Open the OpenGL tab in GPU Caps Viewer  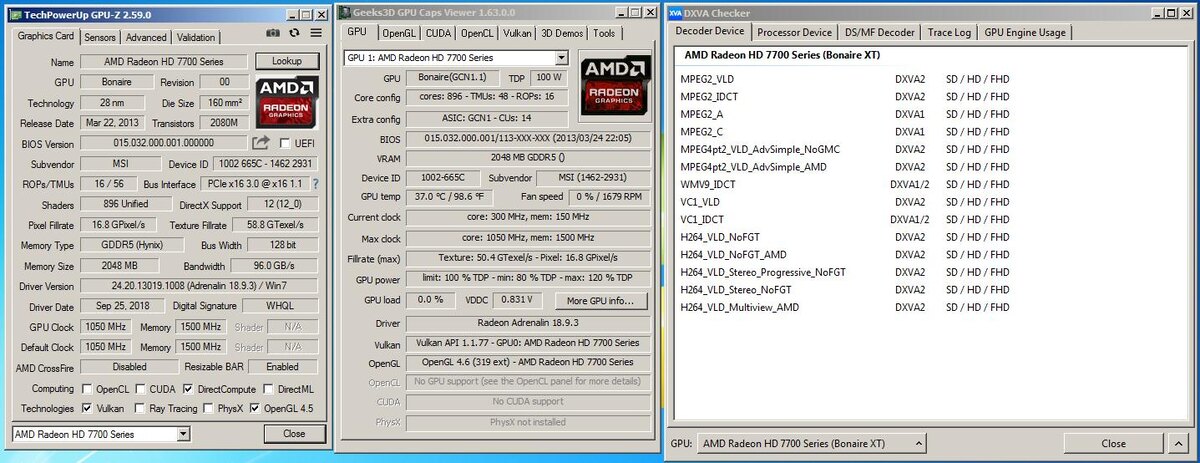(x=399, y=33)
